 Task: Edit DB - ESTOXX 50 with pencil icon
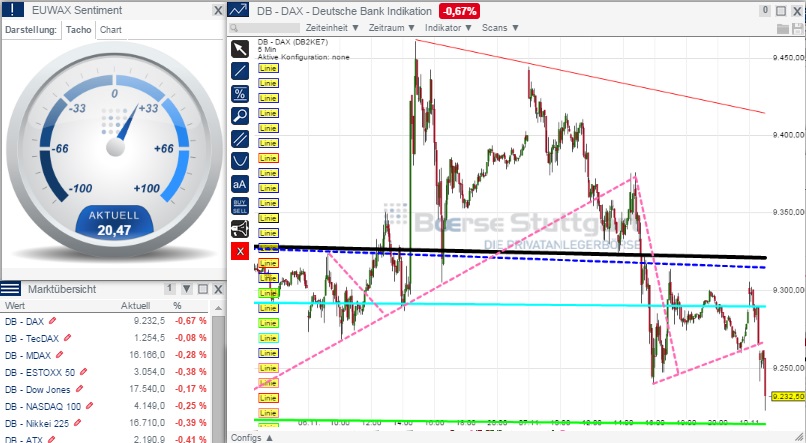coord(83,372)
